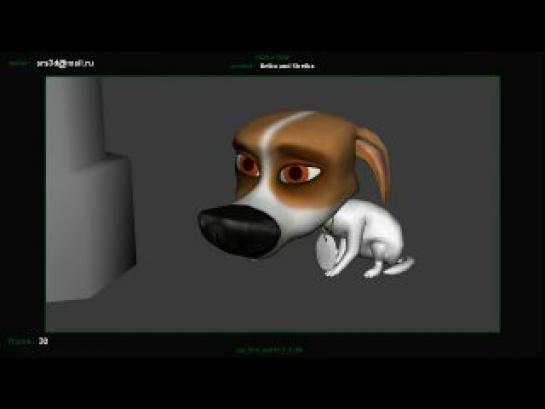This screenshot has height=409, width=545.
Task: Select the frame counter number 30
Action: pyautogui.click(x=43, y=341)
